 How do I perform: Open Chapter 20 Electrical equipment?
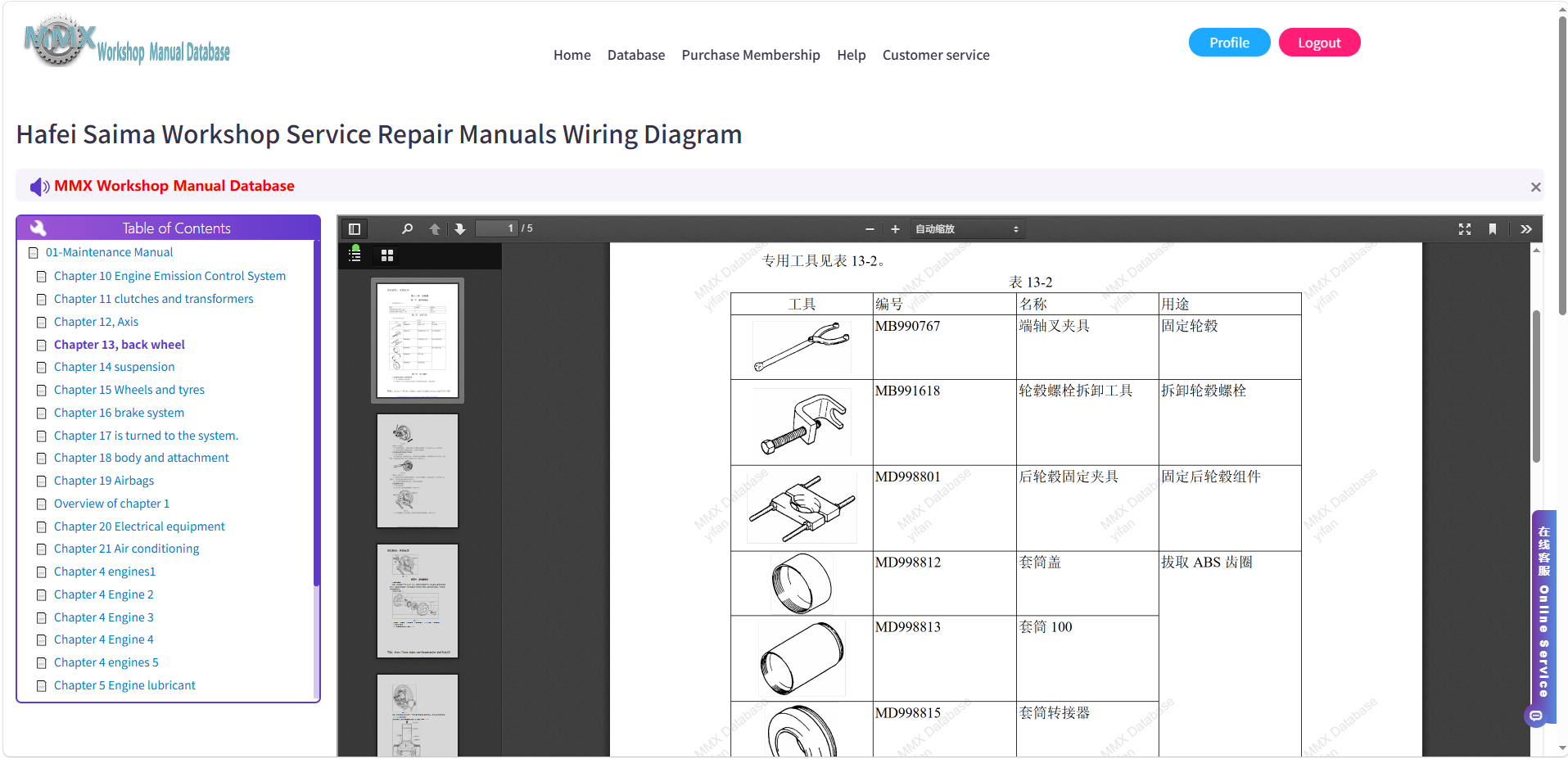[x=139, y=527]
